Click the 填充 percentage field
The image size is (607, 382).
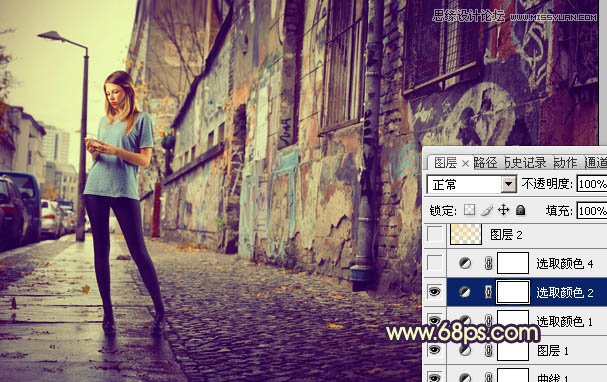coord(592,211)
